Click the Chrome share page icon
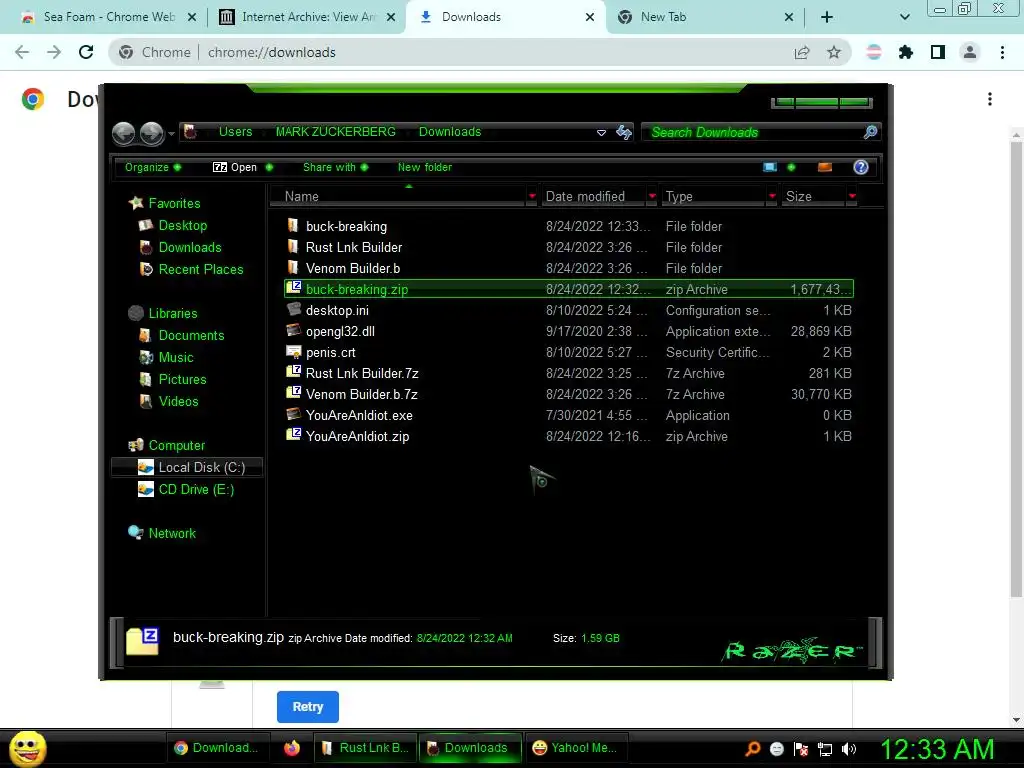The width and height of the screenshot is (1024, 768). (802, 52)
